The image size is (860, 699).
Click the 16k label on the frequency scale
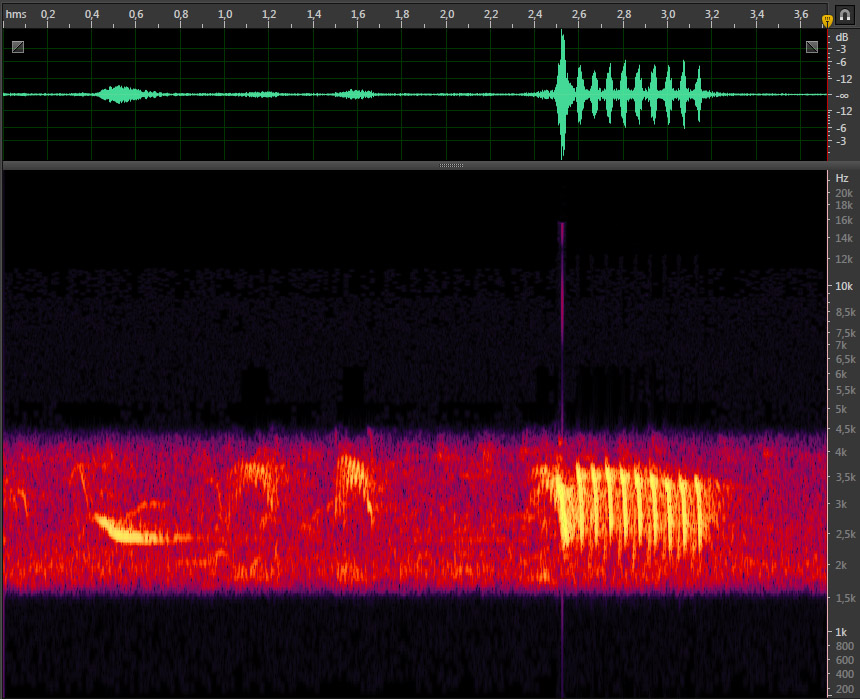click(x=844, y=221)
